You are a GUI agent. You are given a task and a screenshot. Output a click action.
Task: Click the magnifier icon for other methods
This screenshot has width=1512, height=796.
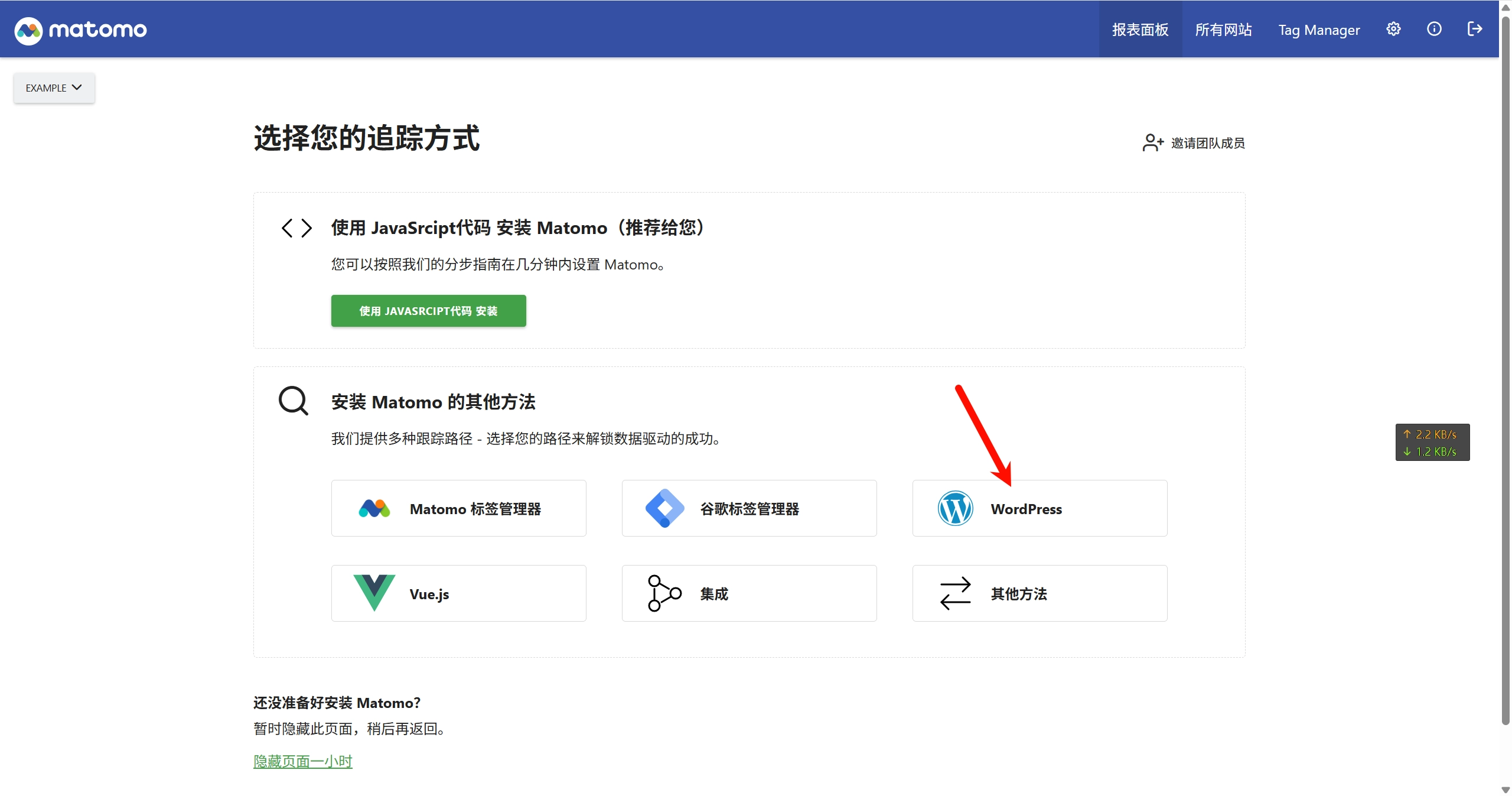click(294, 401)
